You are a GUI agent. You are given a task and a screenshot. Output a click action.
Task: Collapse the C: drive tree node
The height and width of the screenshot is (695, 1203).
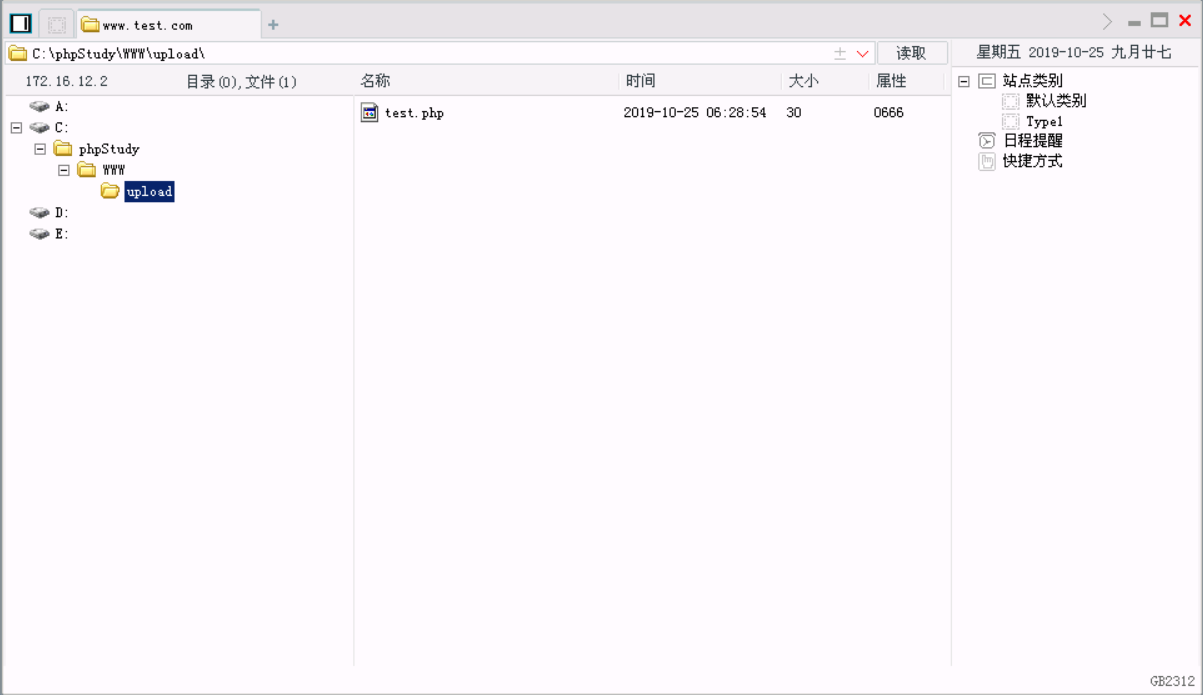tap(14, 127)
